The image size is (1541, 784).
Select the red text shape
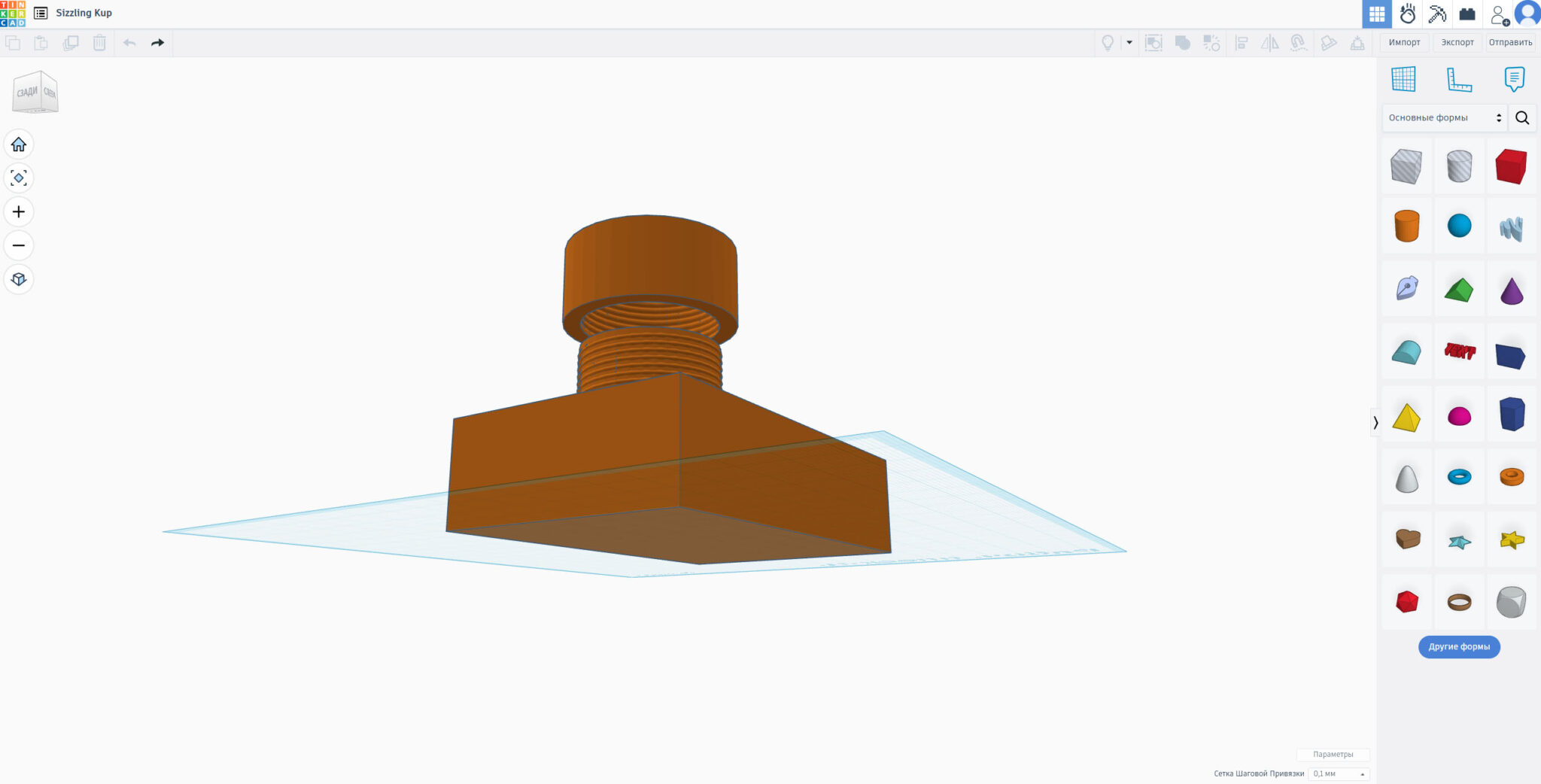[x=1459, y=351]
